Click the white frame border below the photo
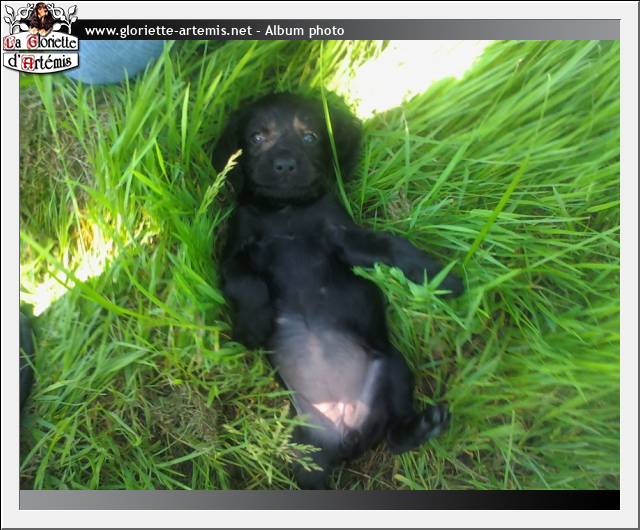Screen dimensions: 640x530 point(320,518)
